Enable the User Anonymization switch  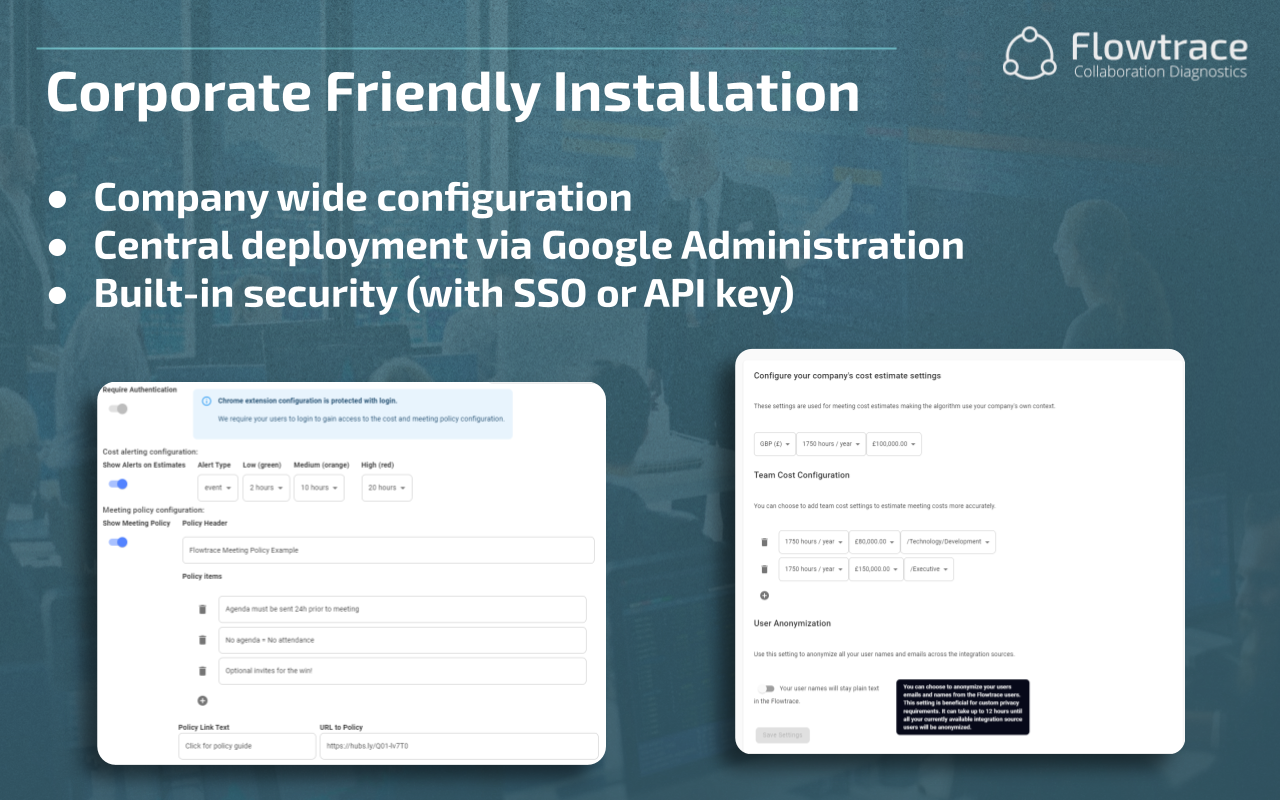pos(766,688)
